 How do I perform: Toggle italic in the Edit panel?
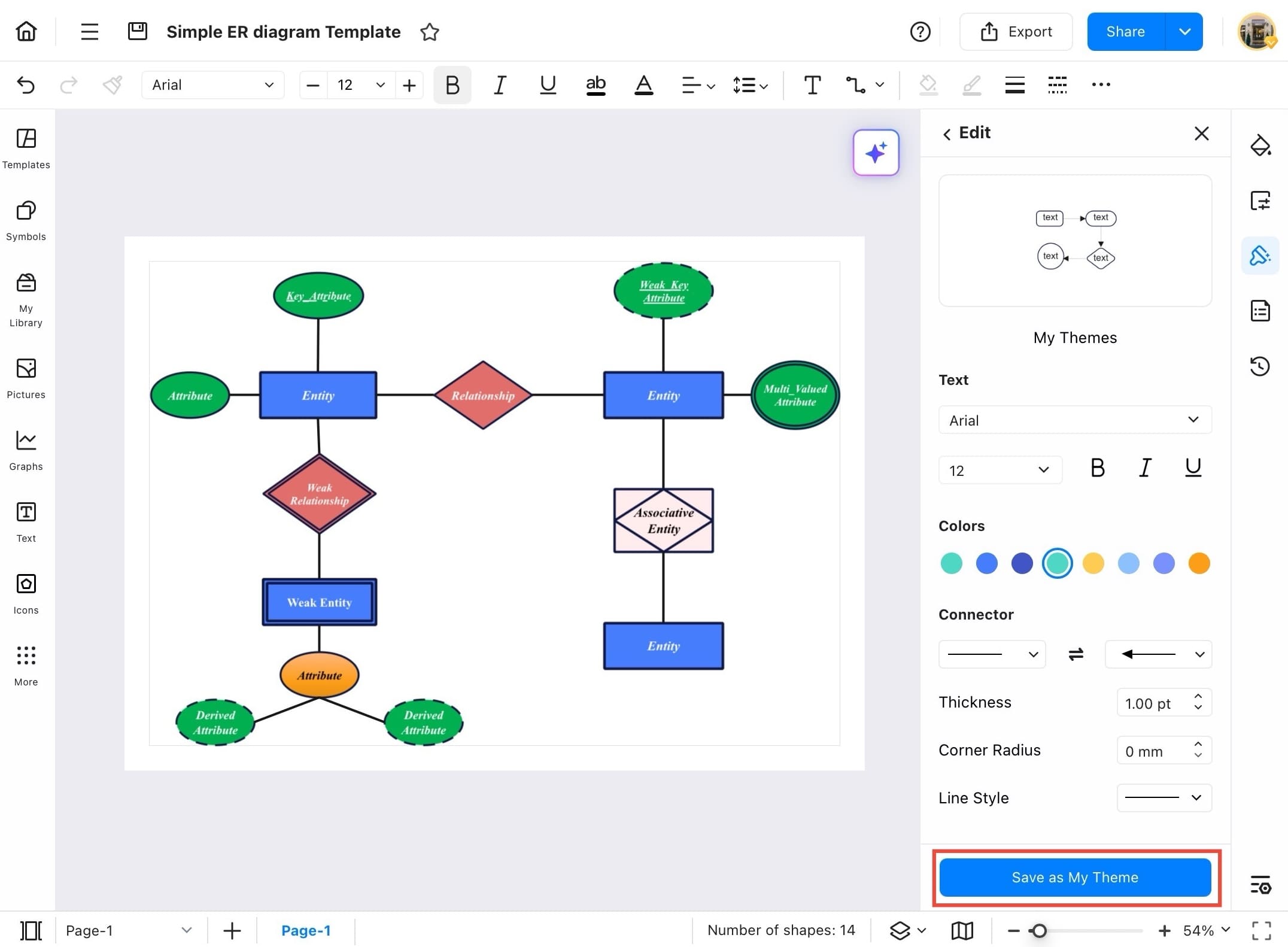tap(1144, 468)
